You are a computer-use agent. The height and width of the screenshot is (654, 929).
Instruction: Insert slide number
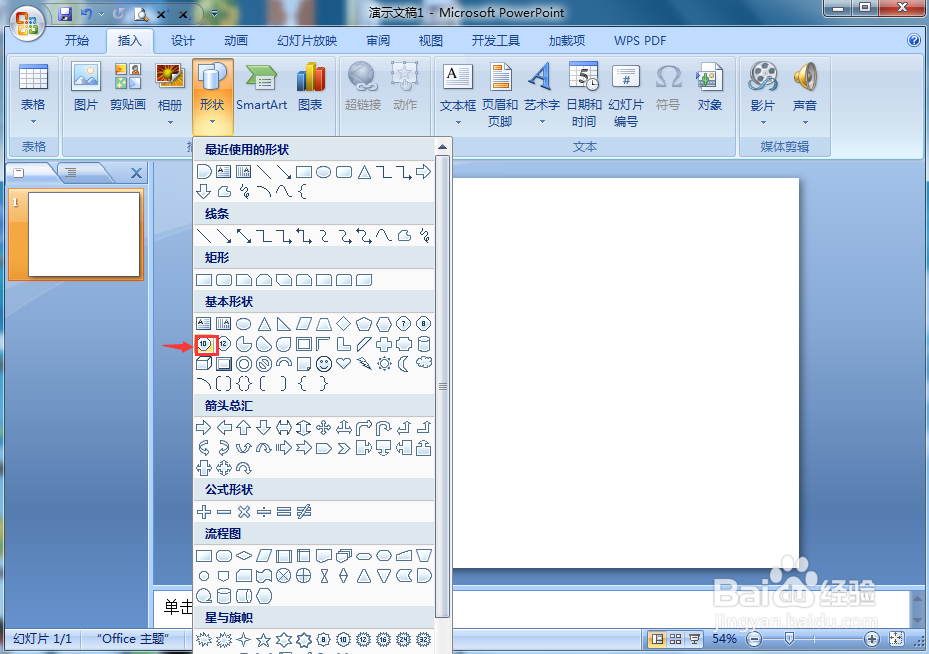(x=626, y=95)
